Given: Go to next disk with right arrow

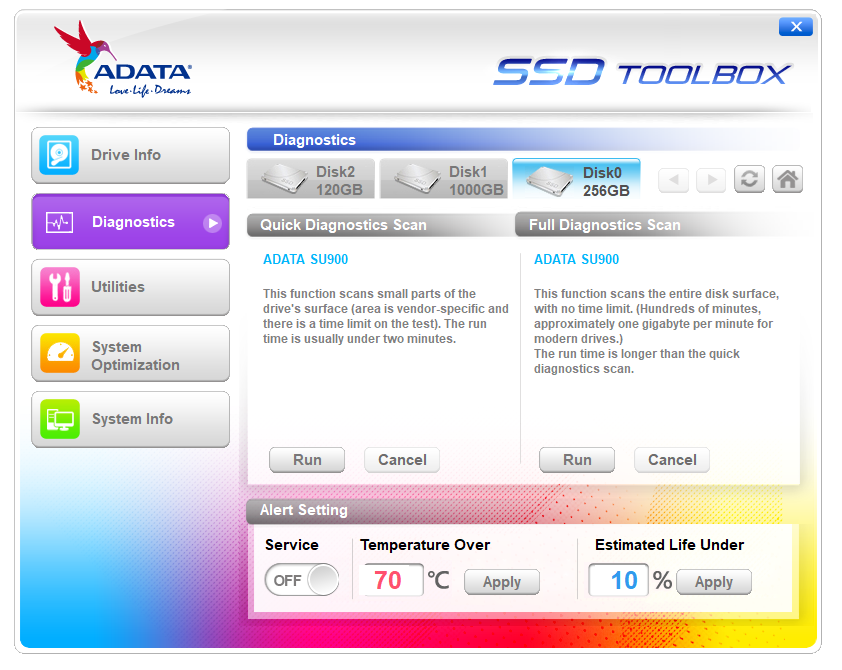Looking at the screenshot, I should [x=711, y=179].
